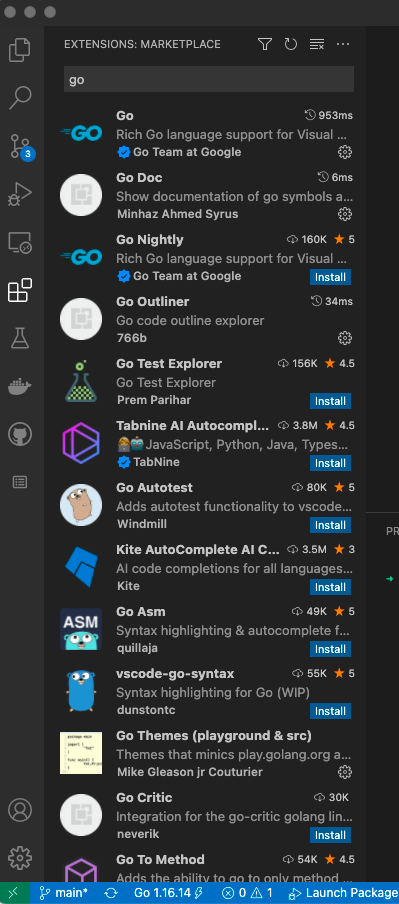Select publisher 'Mike Gleason jr Couturier'
Screen dimensions: 399x904
[190, 772]
